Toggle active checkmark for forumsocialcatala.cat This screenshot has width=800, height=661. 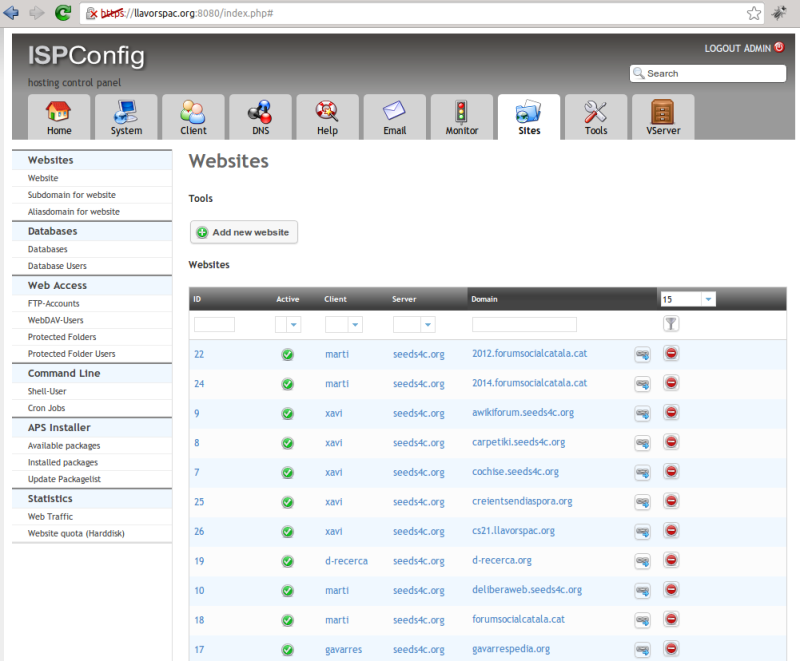pos(287,620)
